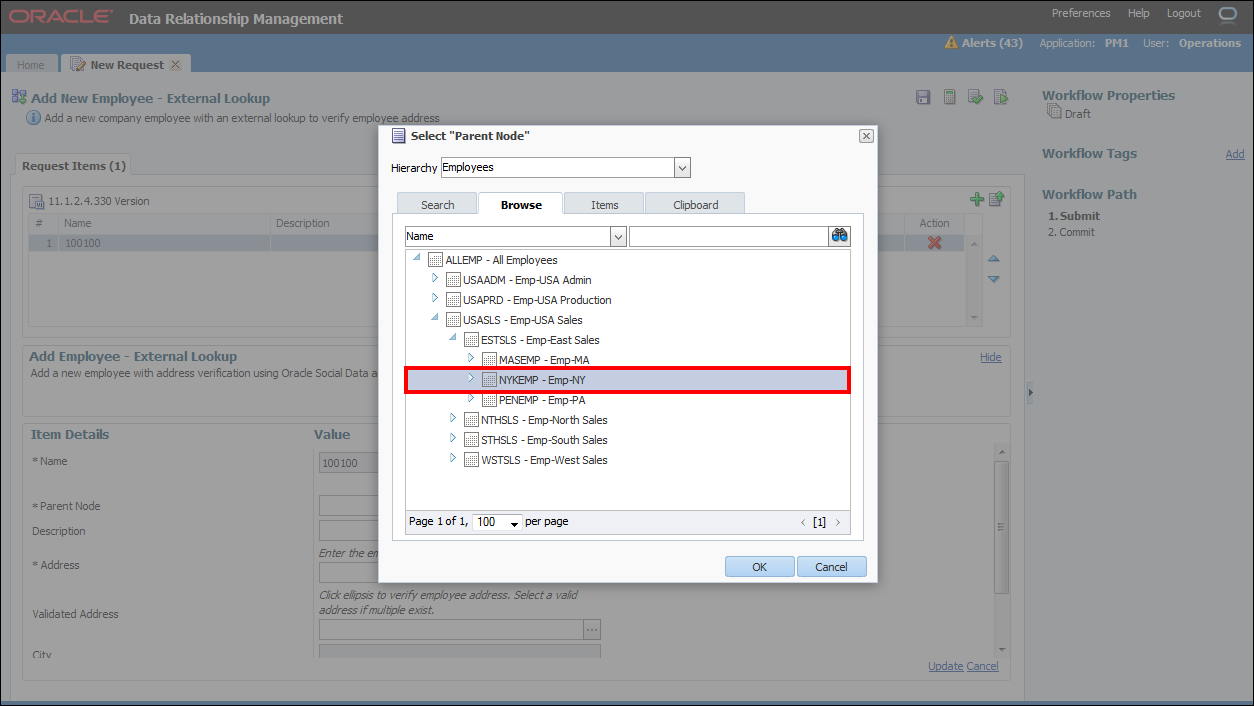Click the Help link
This screenshot has width=1254, height=706.
(x=1138, y=13)
